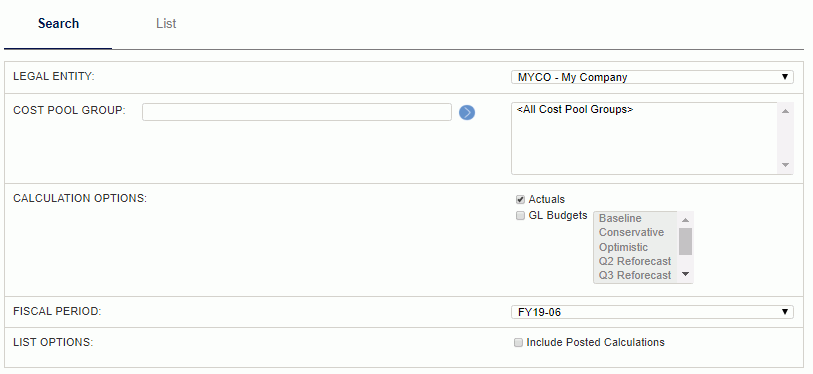
Task: Pick the Q2 Reforecast budget
Action: (635, 261)
